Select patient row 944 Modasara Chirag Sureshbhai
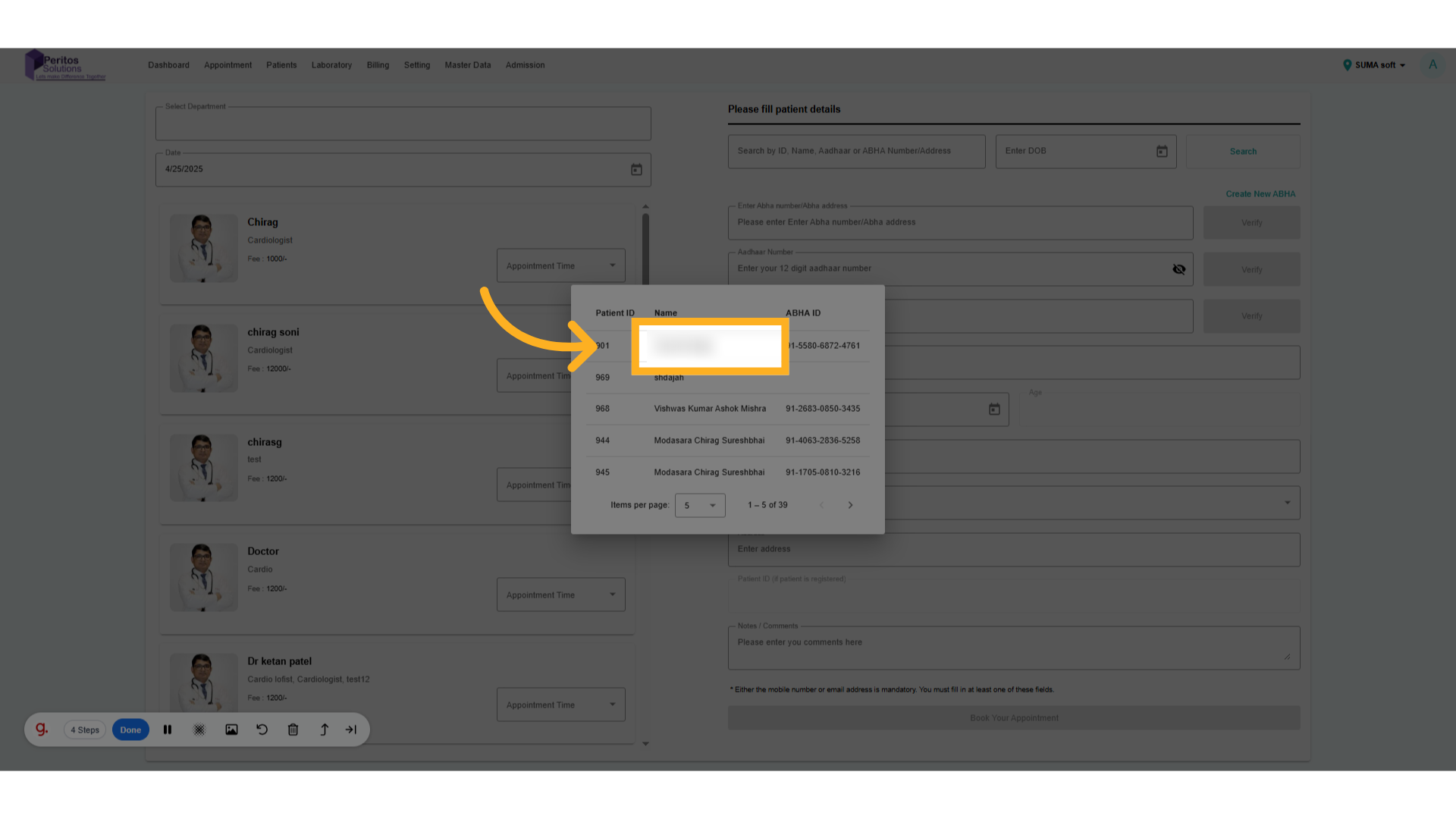The height and width of the screenshot is (819, 1456). 709,440
